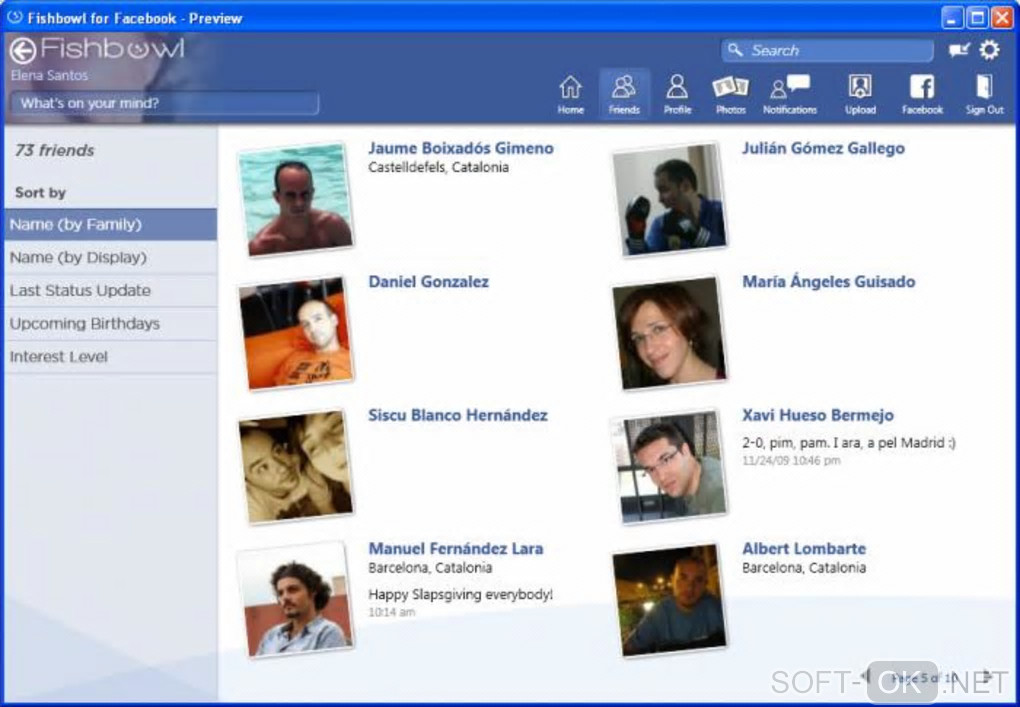Go to the previous friends page arrow
Viewport: 1020px width, 707px height.
866,676
